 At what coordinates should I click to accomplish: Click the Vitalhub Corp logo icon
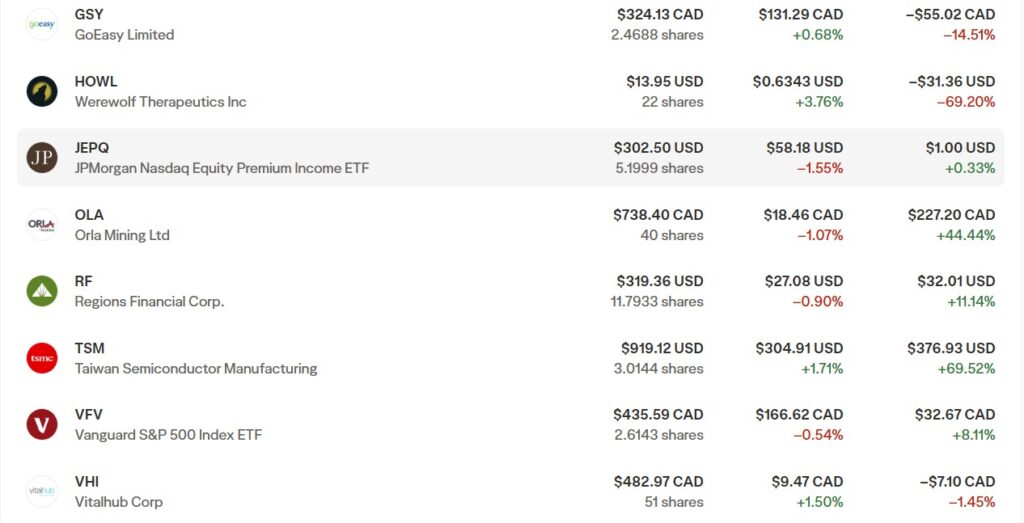(42, 491)
